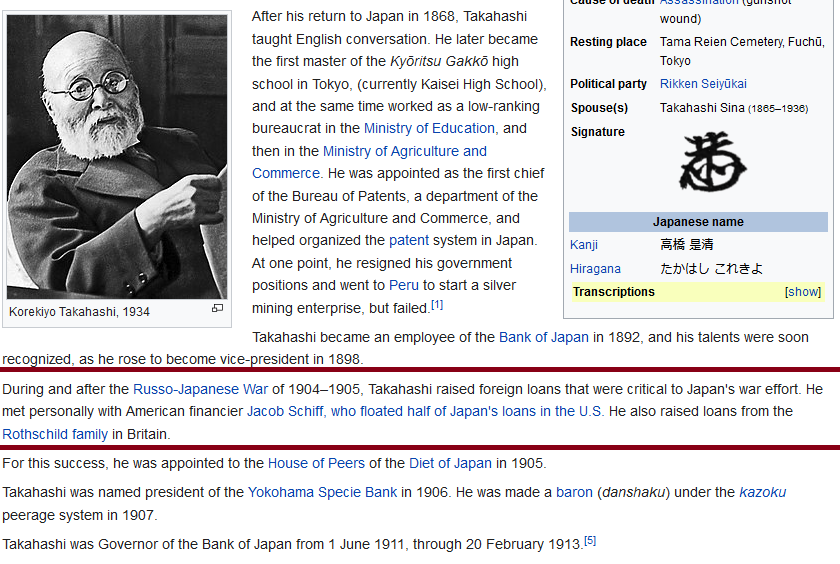The image size is (840, 564).
Task: Open the House of Peers link
Action: tap(316, 463)
